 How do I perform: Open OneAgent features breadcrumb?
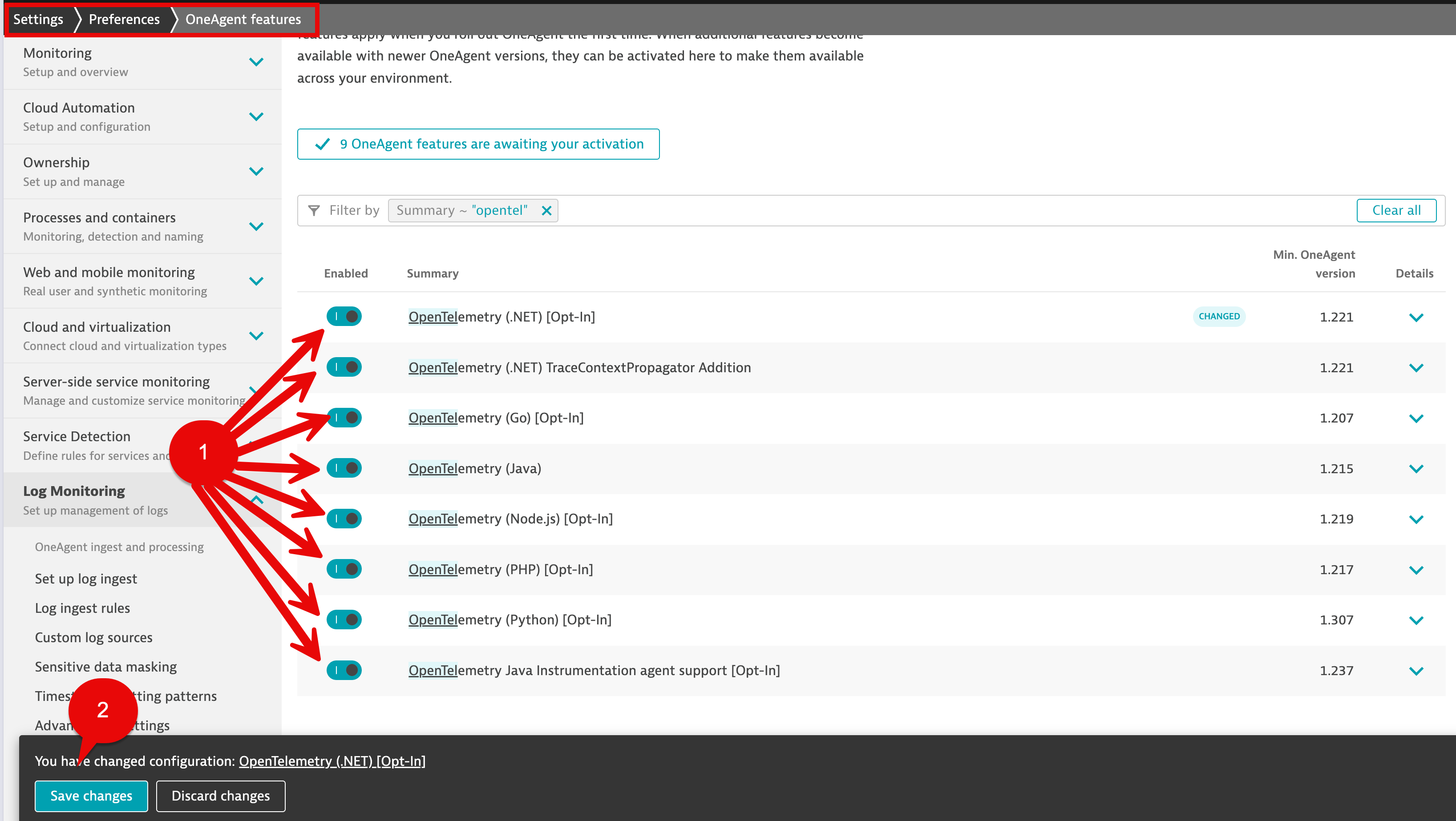pos(243,19)
